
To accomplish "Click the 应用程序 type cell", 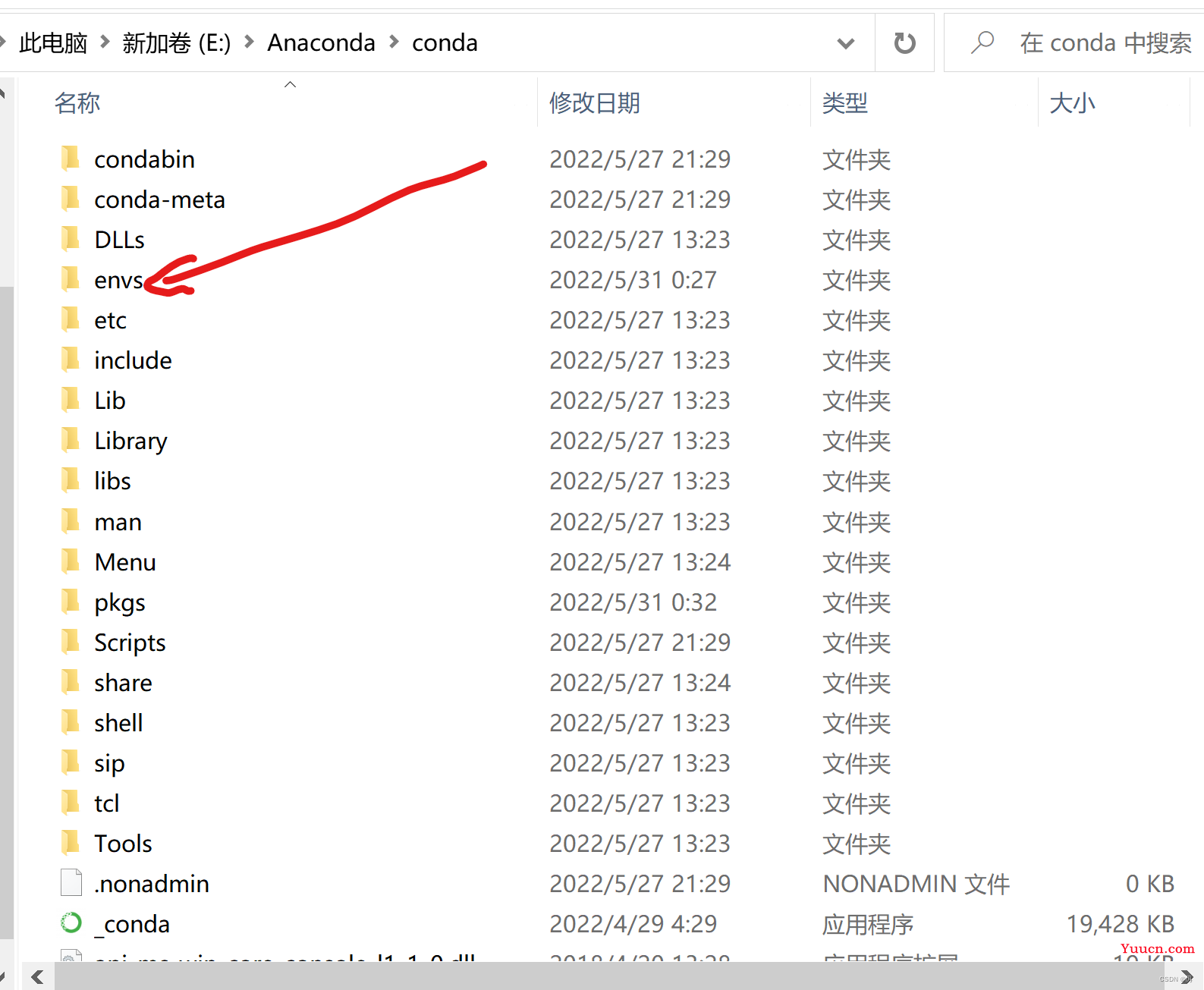I will 868,924.
